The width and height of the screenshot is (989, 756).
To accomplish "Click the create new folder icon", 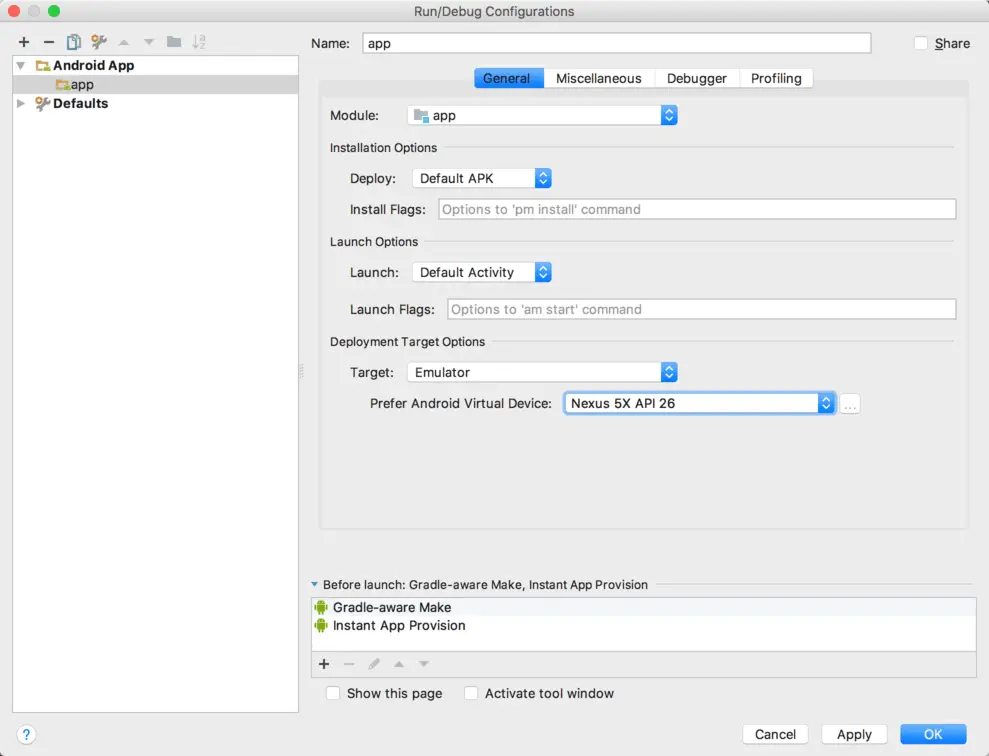I will point(174,42).
